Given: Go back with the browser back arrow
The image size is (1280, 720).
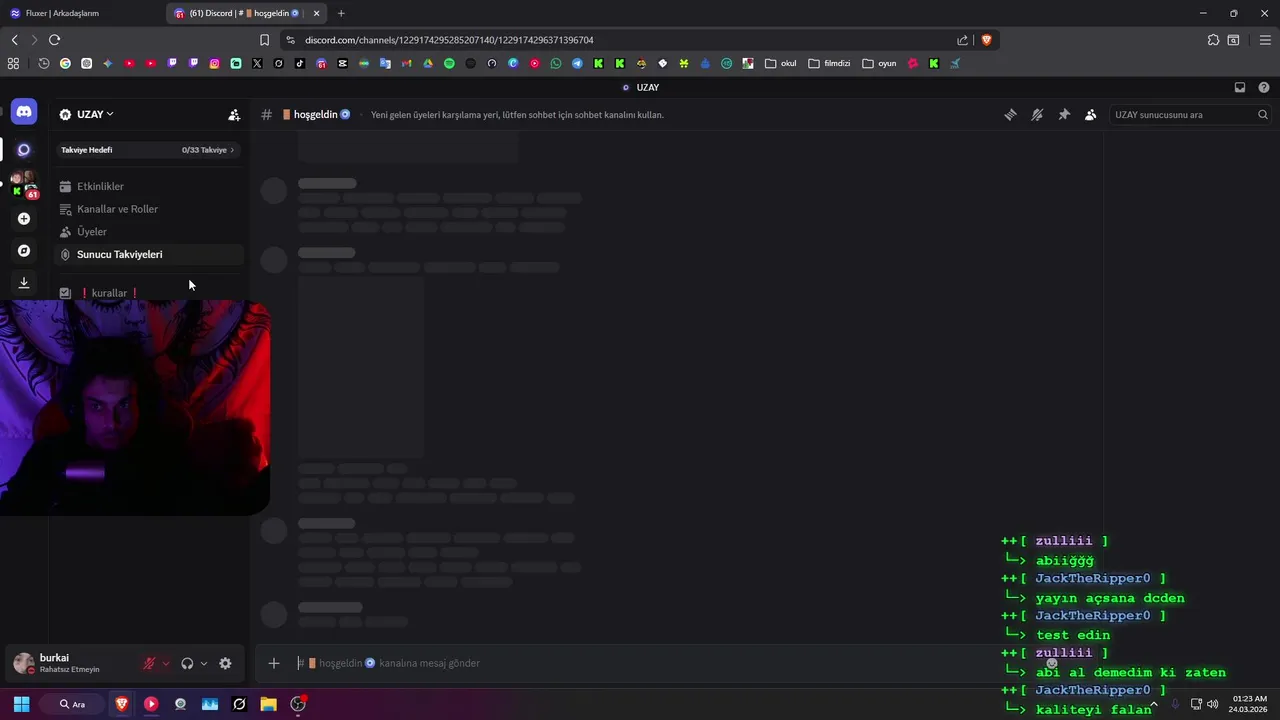Looking at the screenshot, I should [x=14, y=40].
